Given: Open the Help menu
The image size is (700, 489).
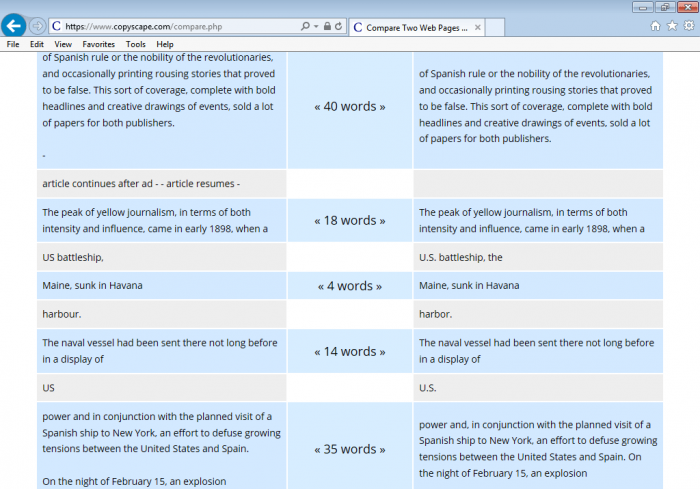Looking at the screenshot, I should 165,44.
